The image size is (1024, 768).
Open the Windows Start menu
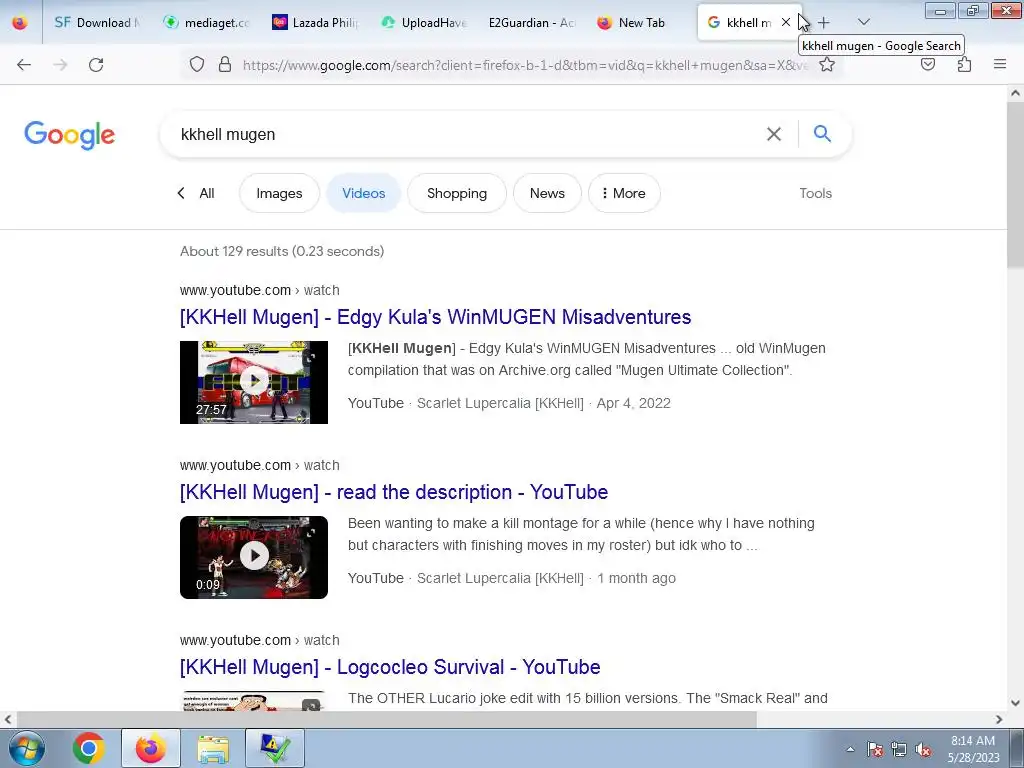click(26, 748)
